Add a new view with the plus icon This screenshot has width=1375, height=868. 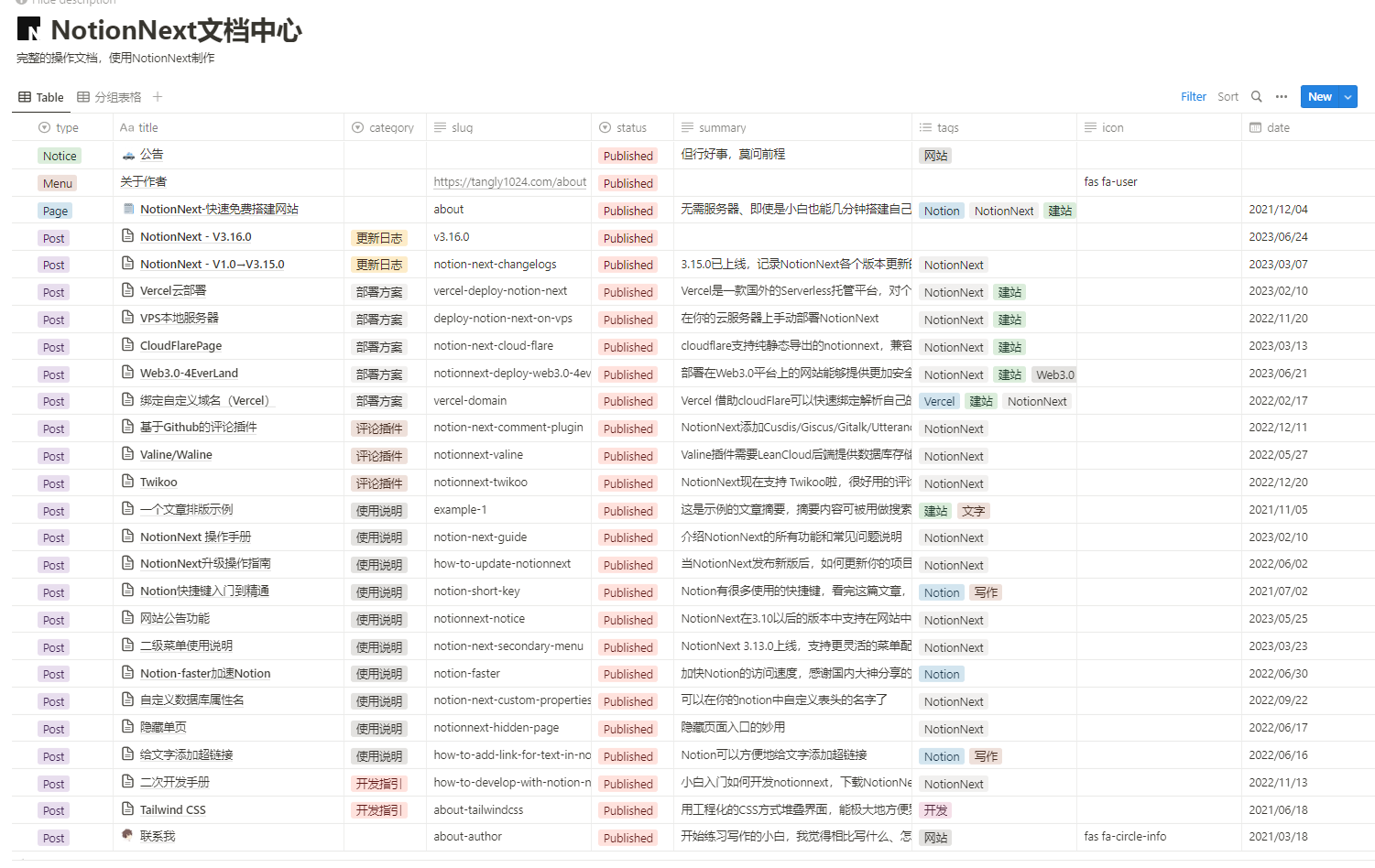pyautogui.click(x=158, y=97)
